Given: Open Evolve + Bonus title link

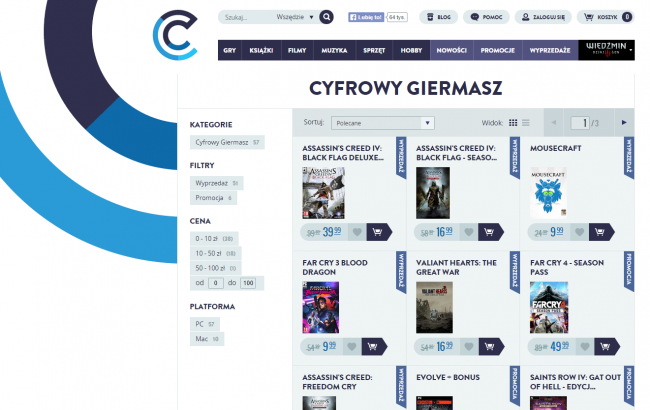Looking at the screenshot, I should [448, 377].
